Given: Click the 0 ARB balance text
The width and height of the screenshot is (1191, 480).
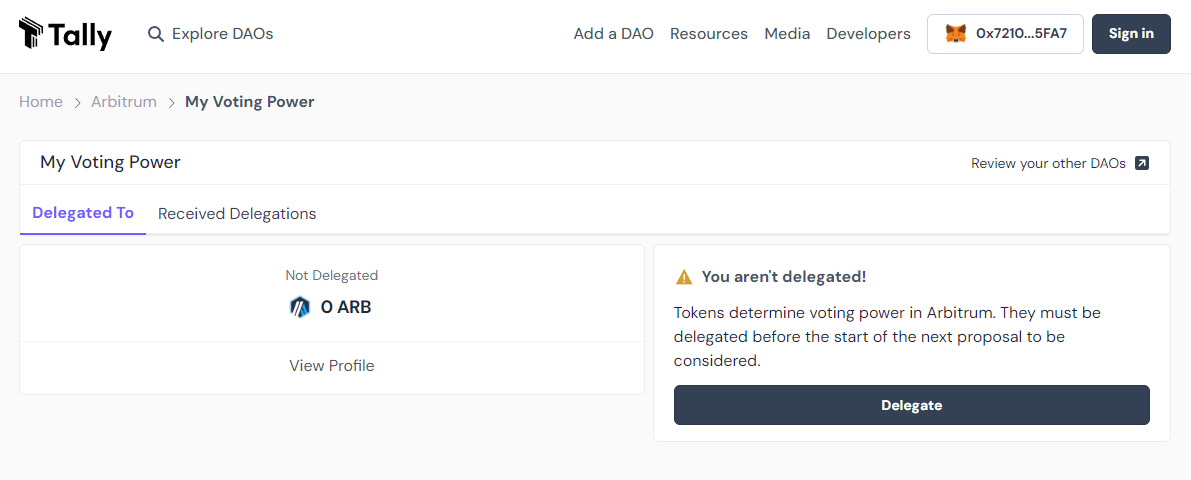Looking at the screenshot, I should pos(346,308).
